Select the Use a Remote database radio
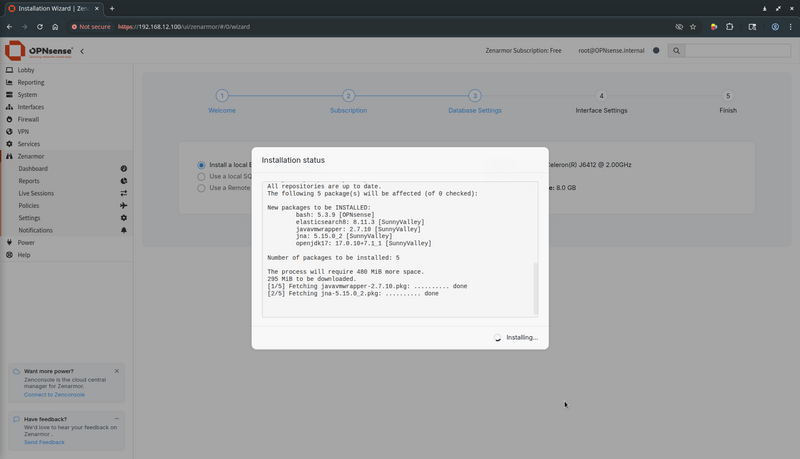This screenshot has height=459, width=800. [201, 188]
